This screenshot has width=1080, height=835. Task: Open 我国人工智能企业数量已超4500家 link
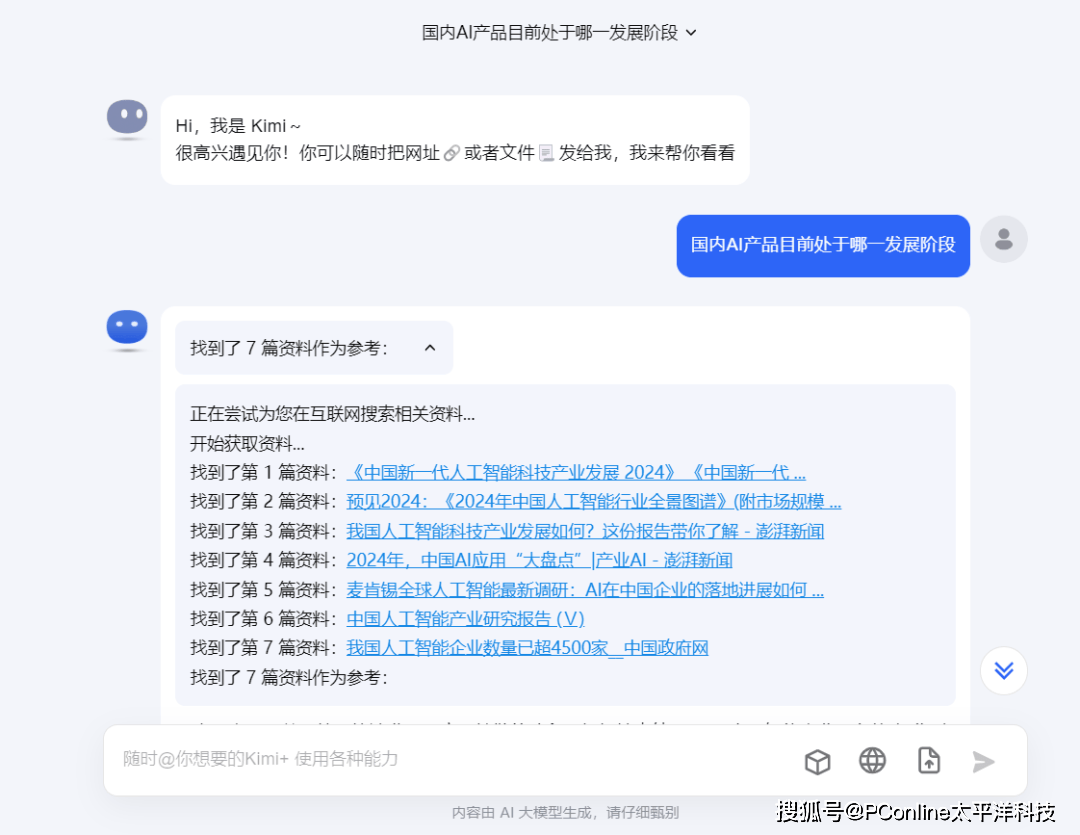click(x=527, y=648)
